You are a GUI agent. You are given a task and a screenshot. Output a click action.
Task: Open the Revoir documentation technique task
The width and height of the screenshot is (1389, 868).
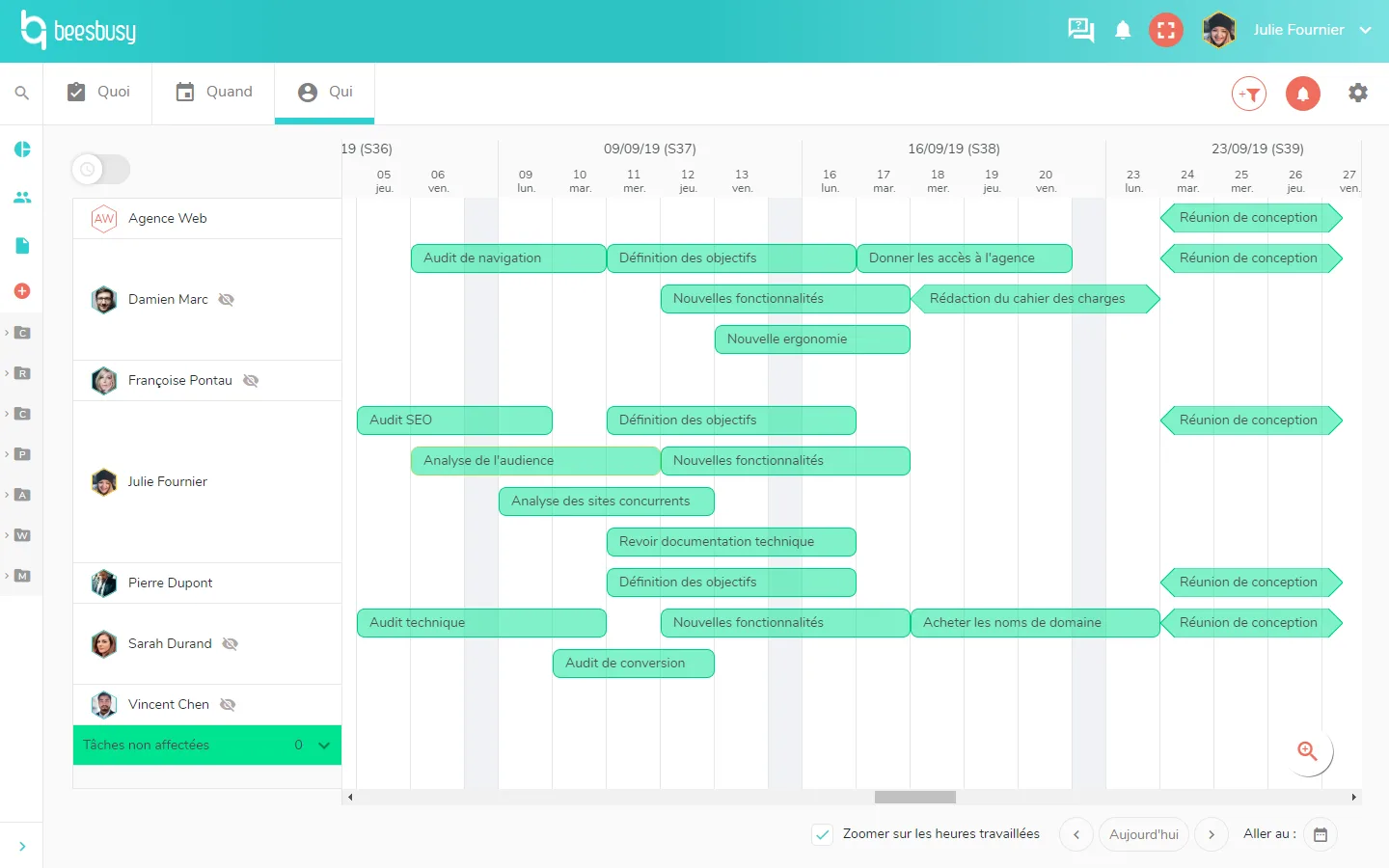731,542
